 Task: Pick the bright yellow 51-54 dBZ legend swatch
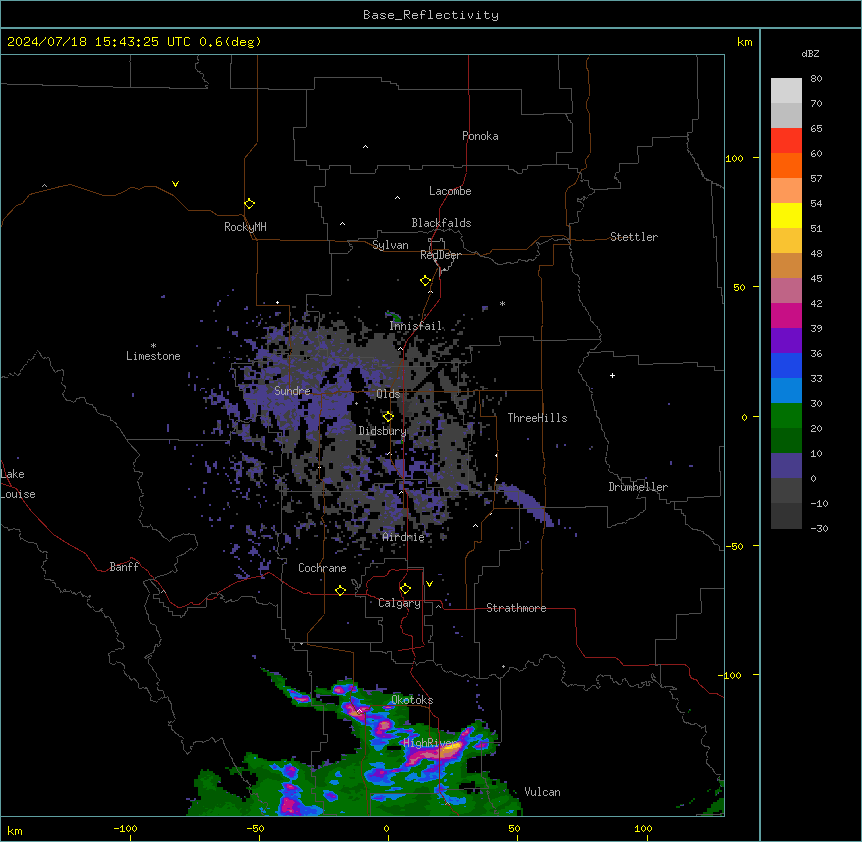pos(786,215)
